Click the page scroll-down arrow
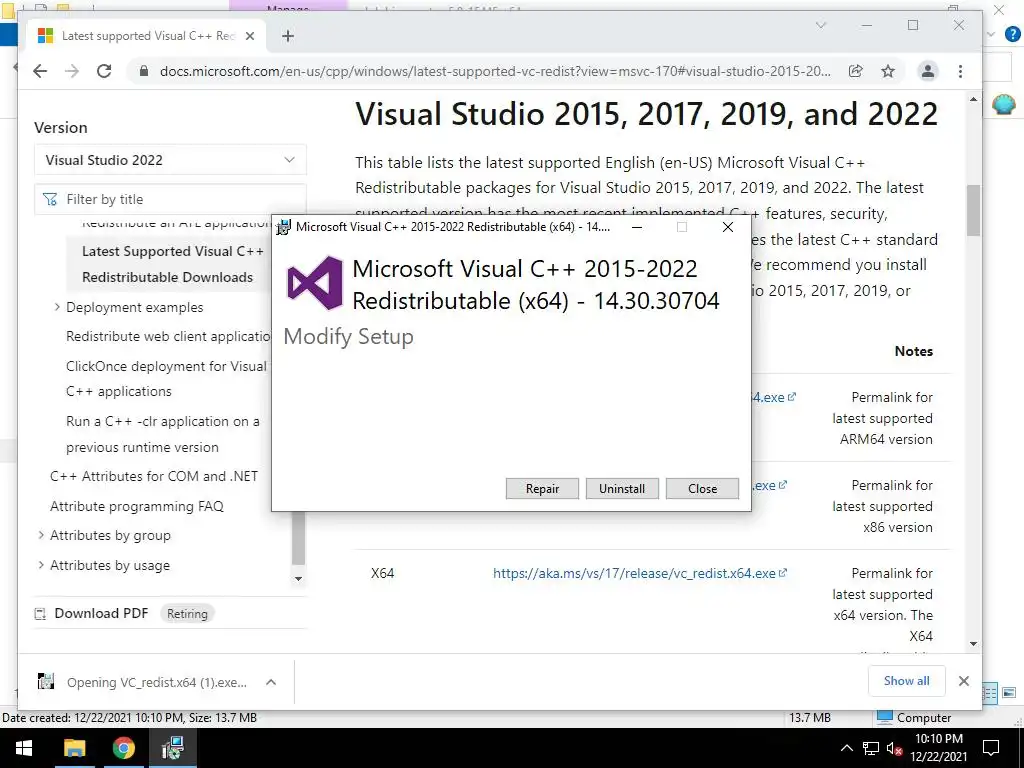Screen dimensions: 1024x768 [x=974, y=644]
